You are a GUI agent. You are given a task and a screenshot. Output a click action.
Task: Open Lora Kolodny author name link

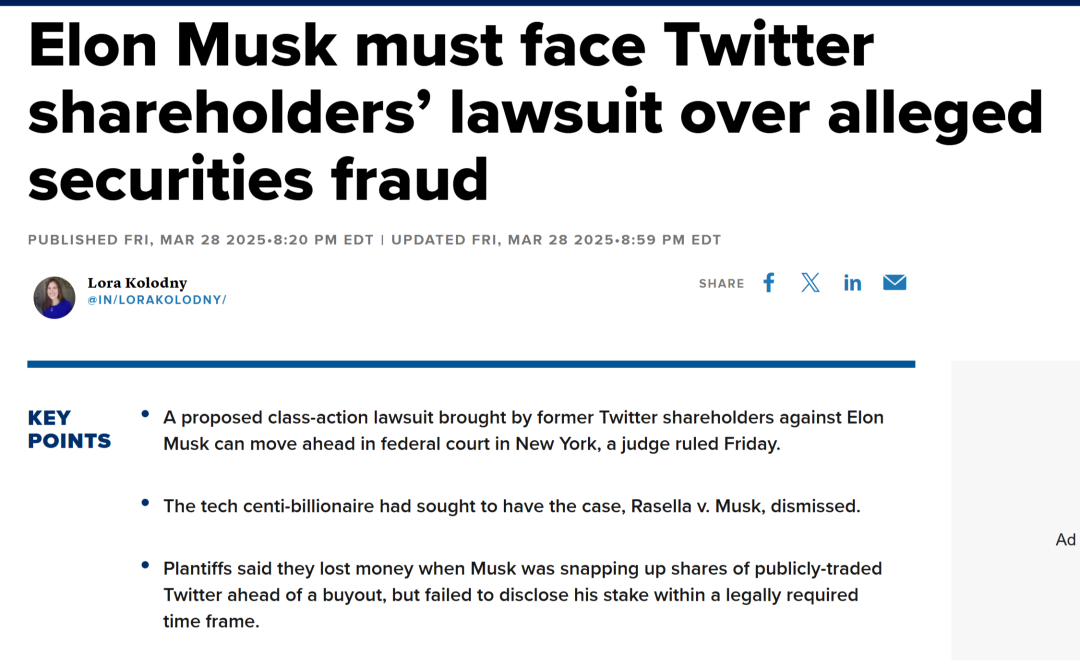pyautogui.click(x=137, y=283)
